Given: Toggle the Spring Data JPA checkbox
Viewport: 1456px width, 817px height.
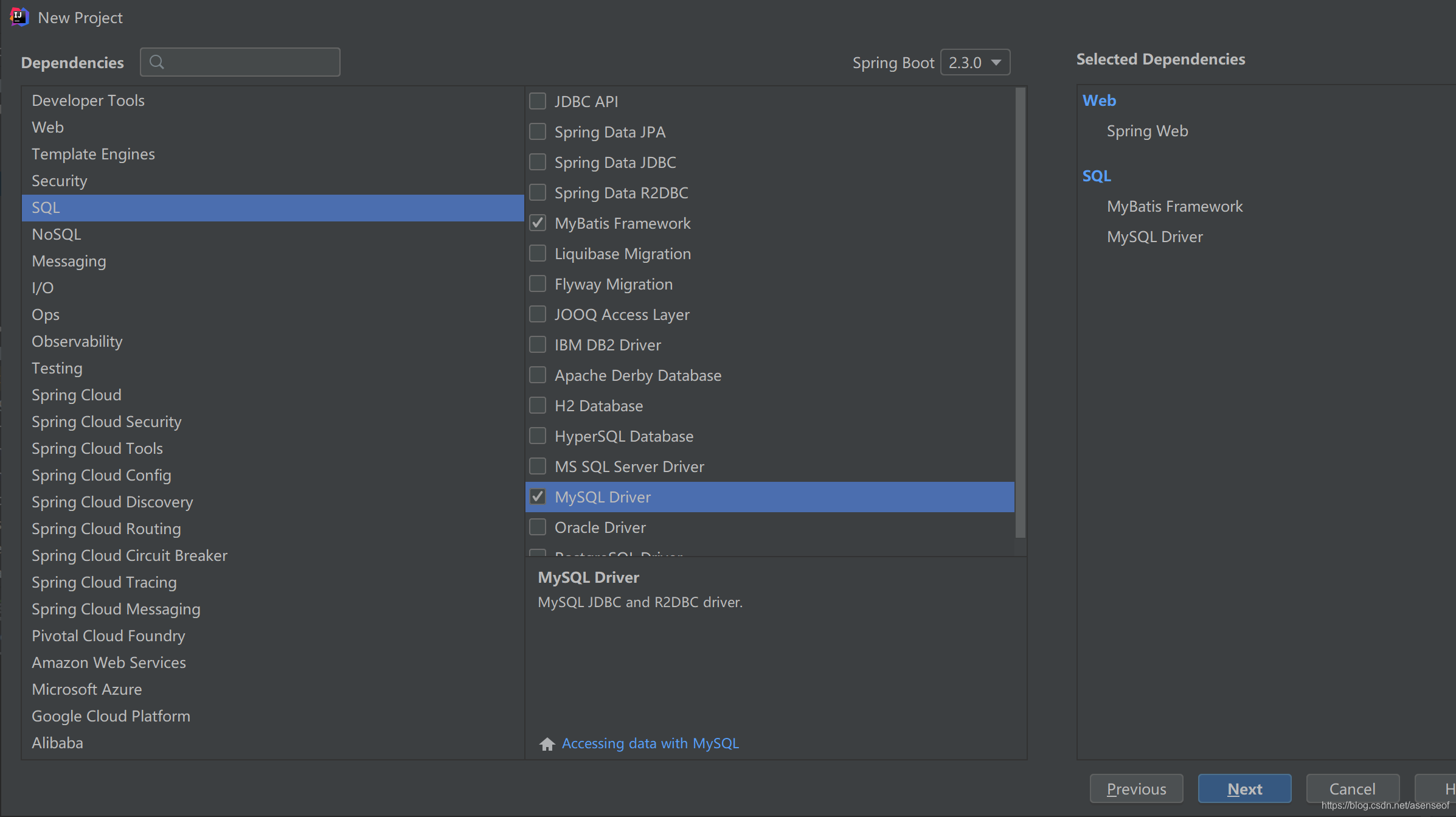Looking at the screenshot, I should click(537, 131).
